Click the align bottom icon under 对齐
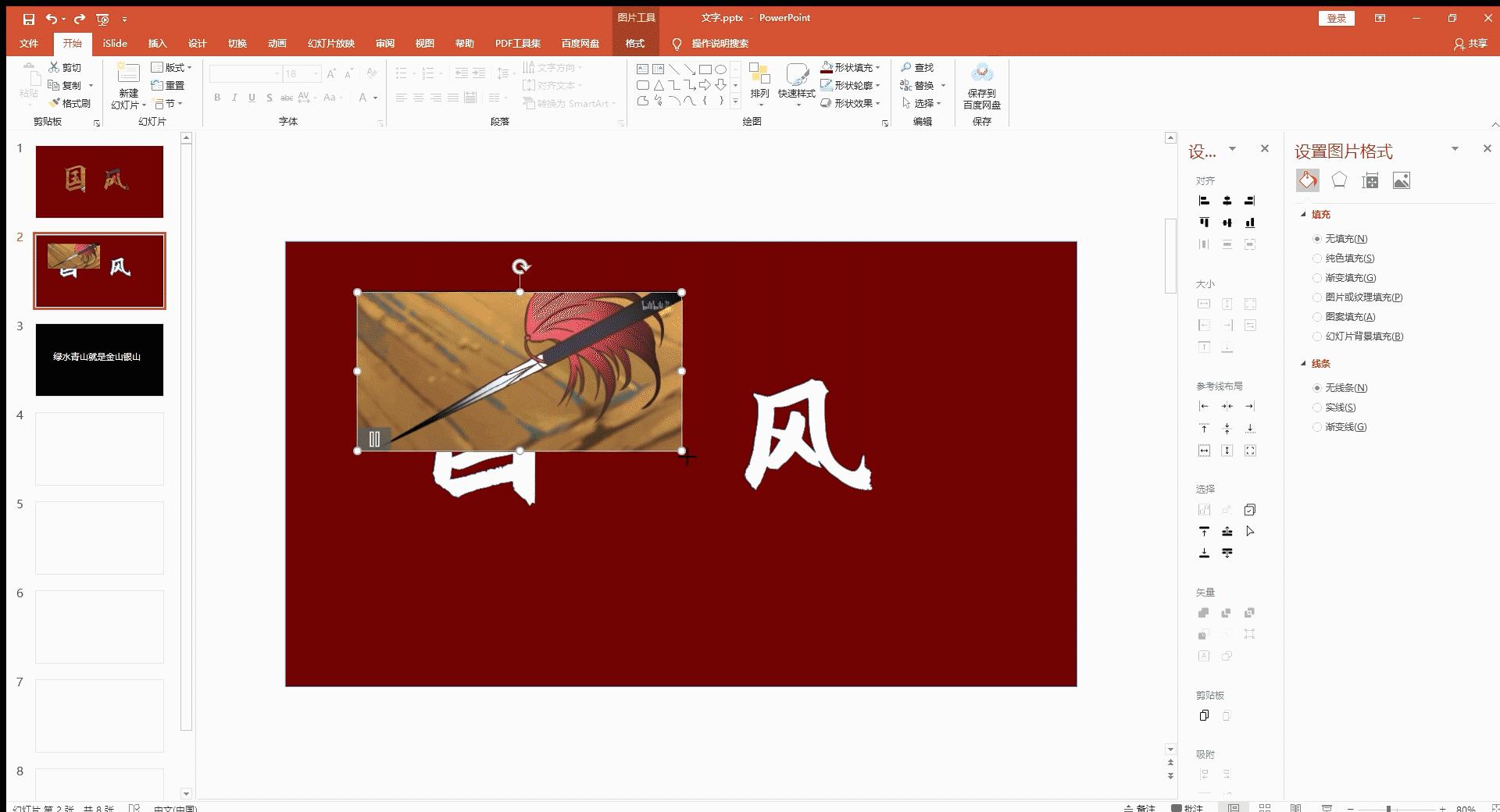1500x812 pixels. point(1250,223)
